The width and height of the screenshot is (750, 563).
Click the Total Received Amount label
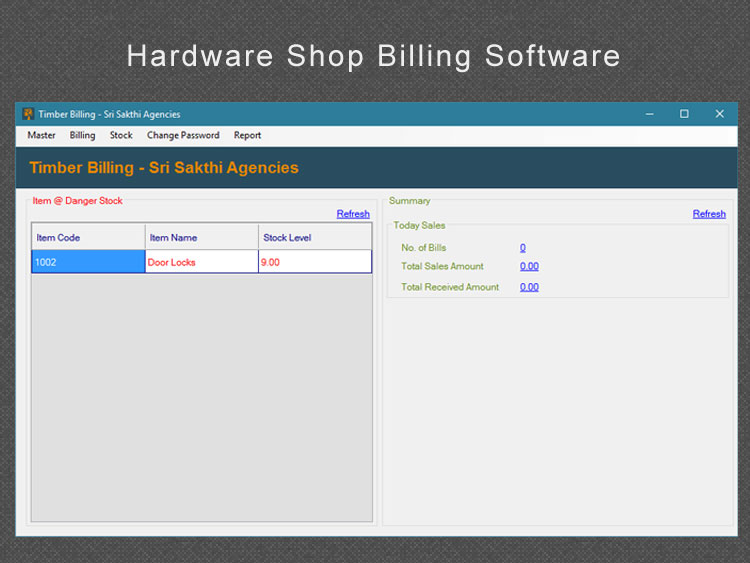[450, 287]
